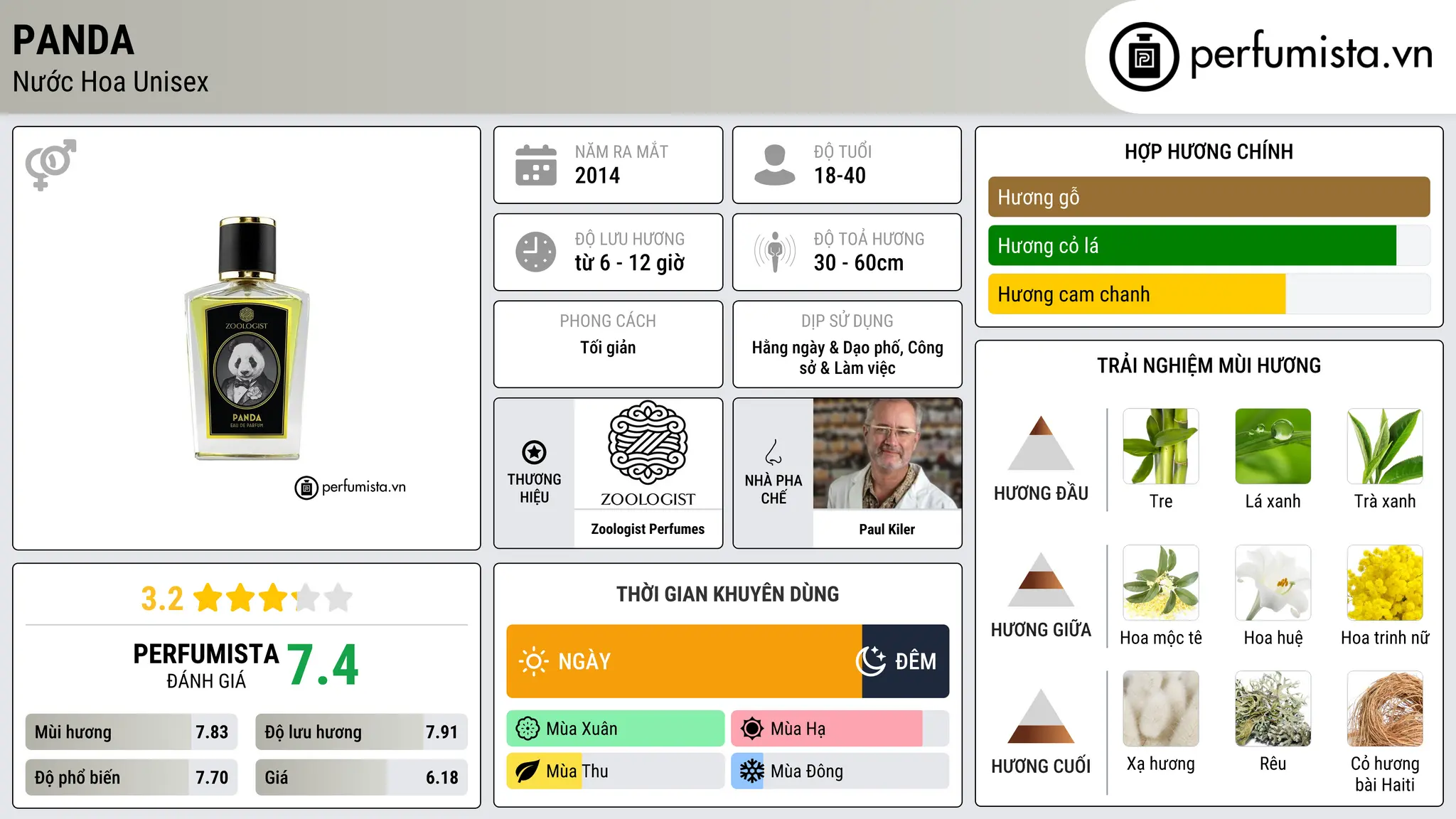This screenshot has width=1456, height=819.
Task: Click the base-note pyramid icon for HƯƠNG CUỐI
Action: tap(1041, 716)
